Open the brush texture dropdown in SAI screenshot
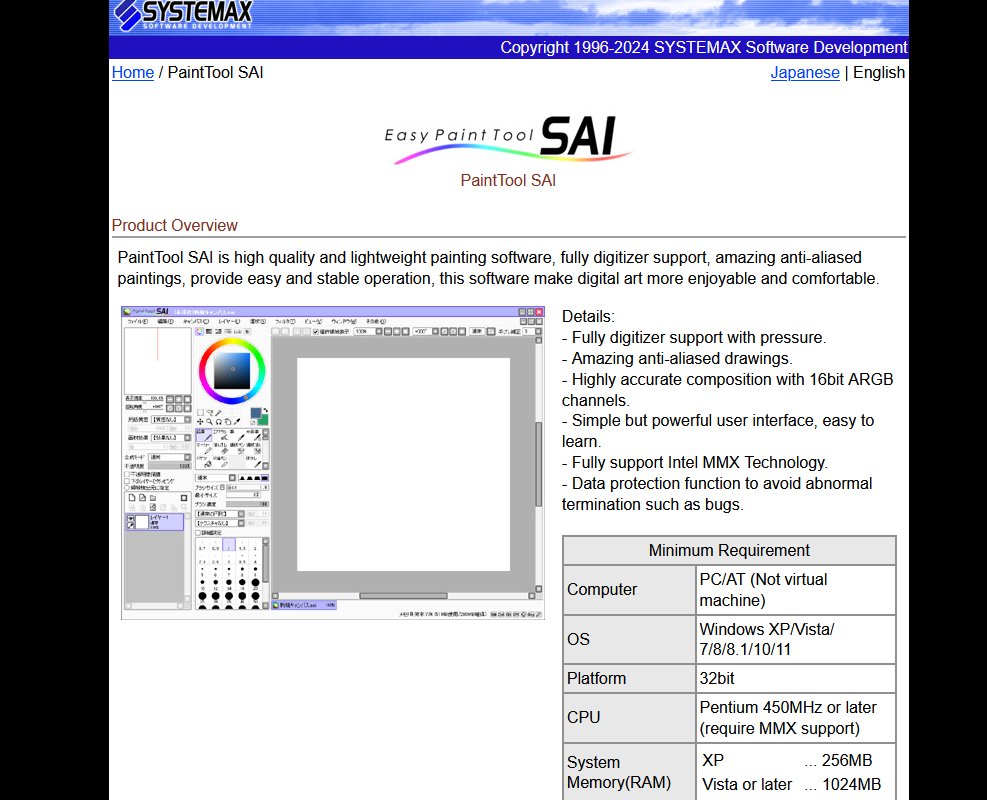 pos(220,523)
